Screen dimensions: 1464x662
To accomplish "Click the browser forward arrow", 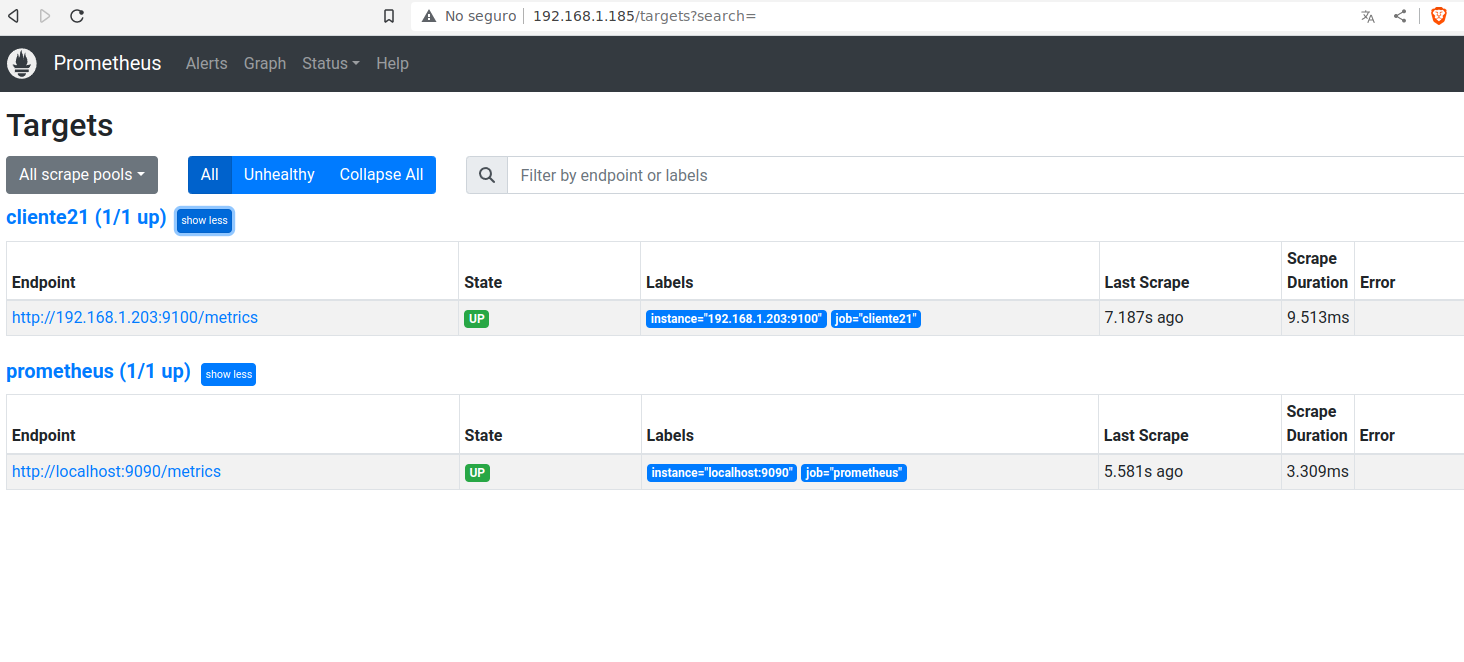I will [45, 16].
